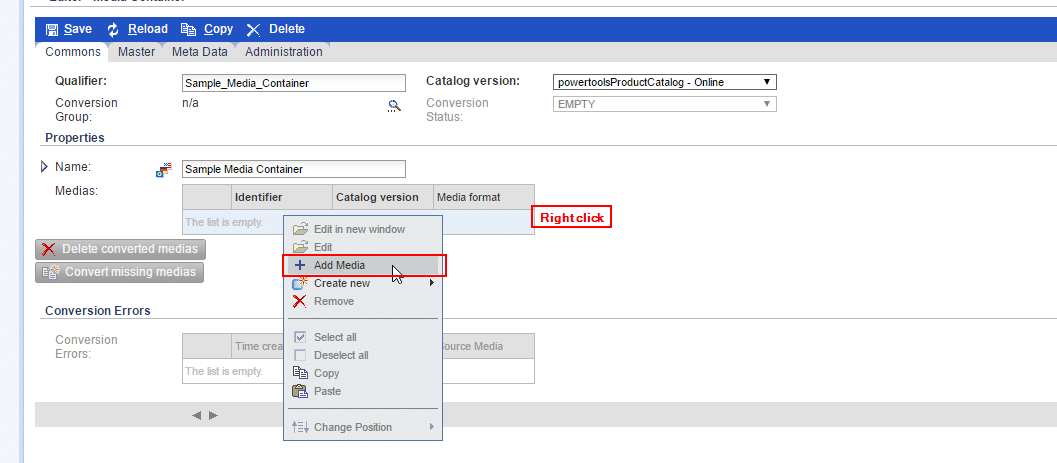Click the Name localization icon

[164, 170]
